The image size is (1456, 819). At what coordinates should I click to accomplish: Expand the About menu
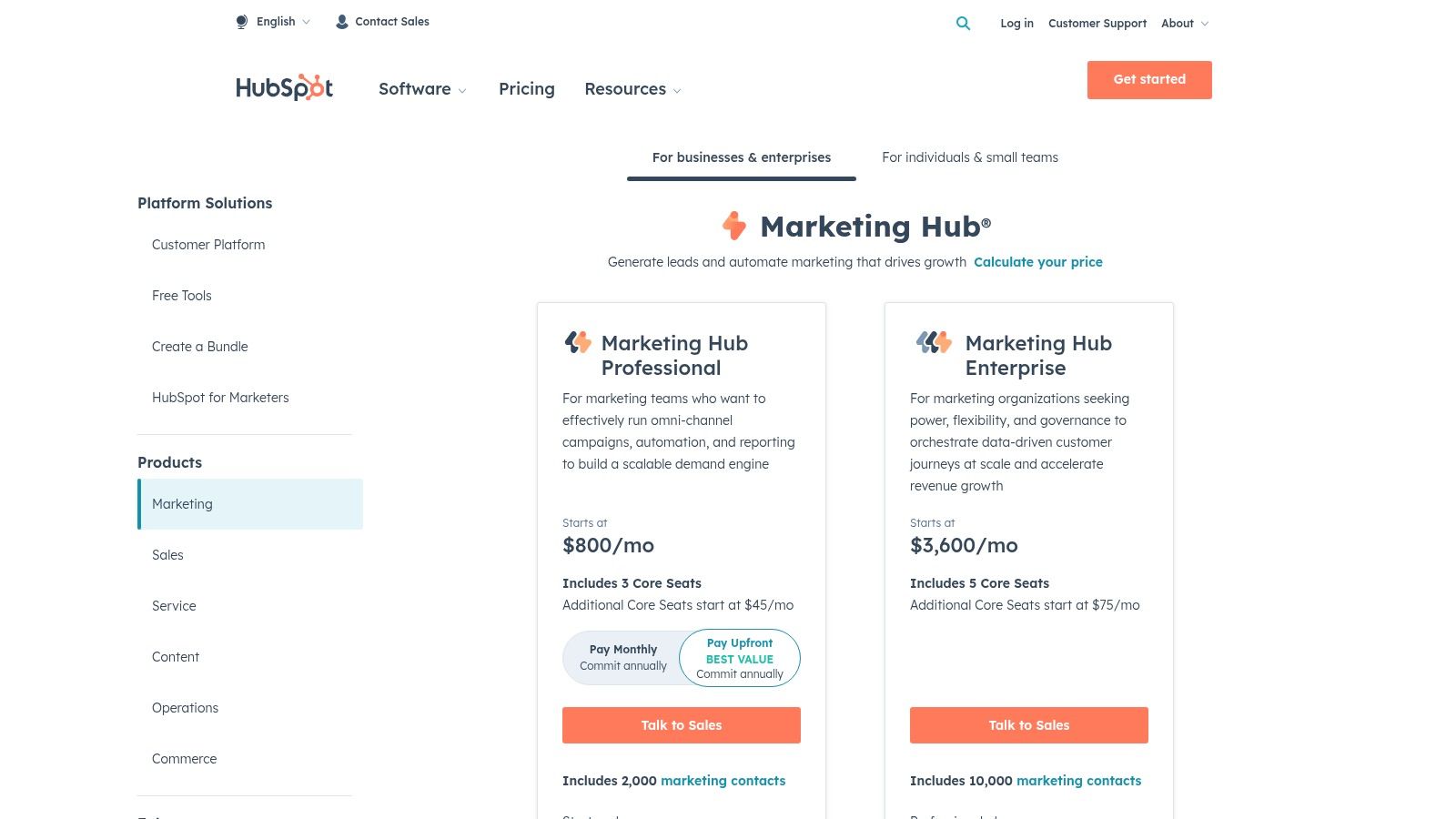(1185, 24)
